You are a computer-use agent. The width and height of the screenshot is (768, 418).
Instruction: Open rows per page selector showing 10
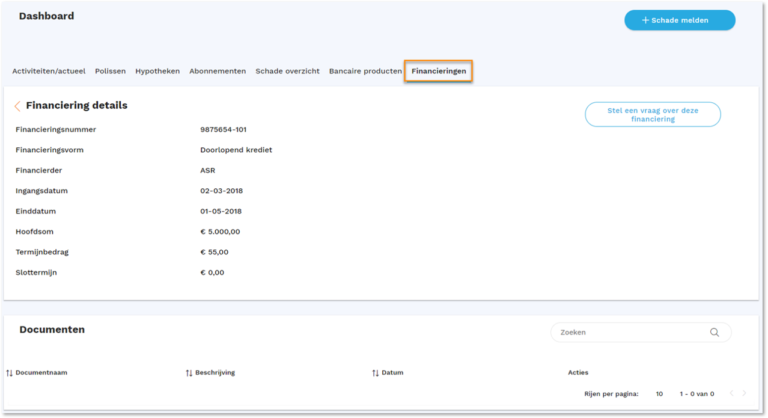tap(659, 393)
